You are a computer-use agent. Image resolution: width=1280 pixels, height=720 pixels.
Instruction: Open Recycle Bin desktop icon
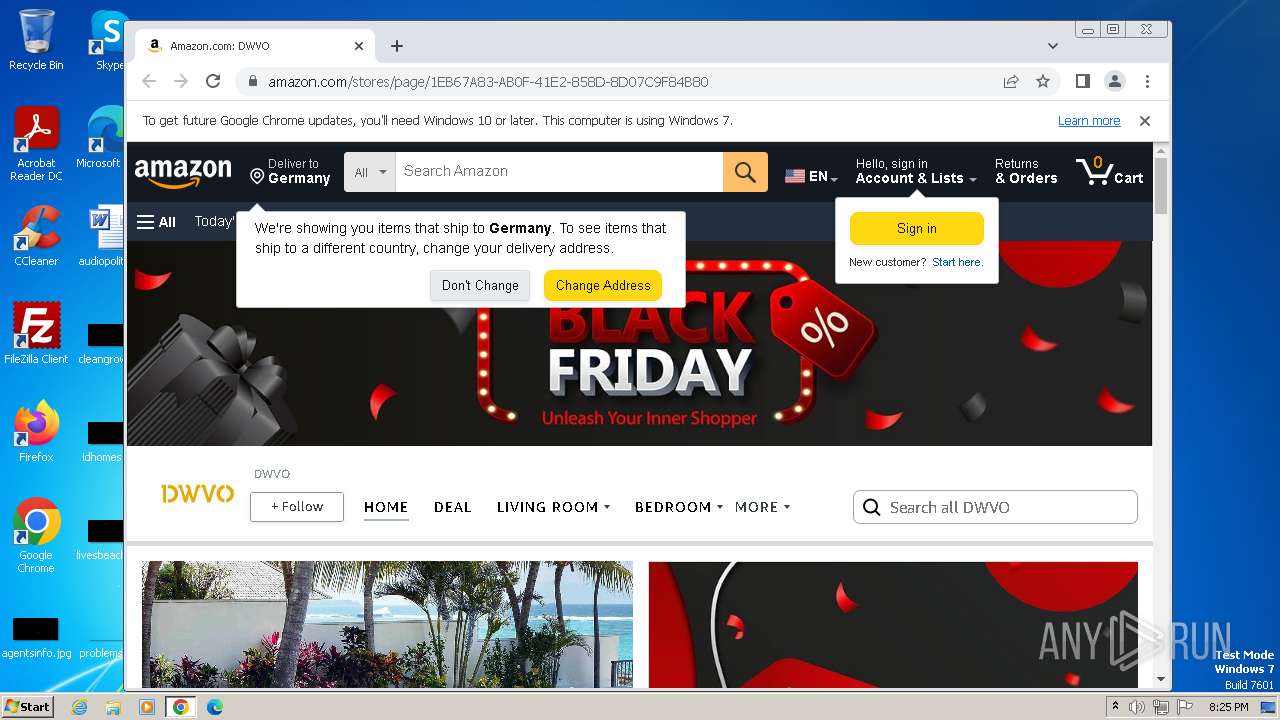(x=36, y=40)
